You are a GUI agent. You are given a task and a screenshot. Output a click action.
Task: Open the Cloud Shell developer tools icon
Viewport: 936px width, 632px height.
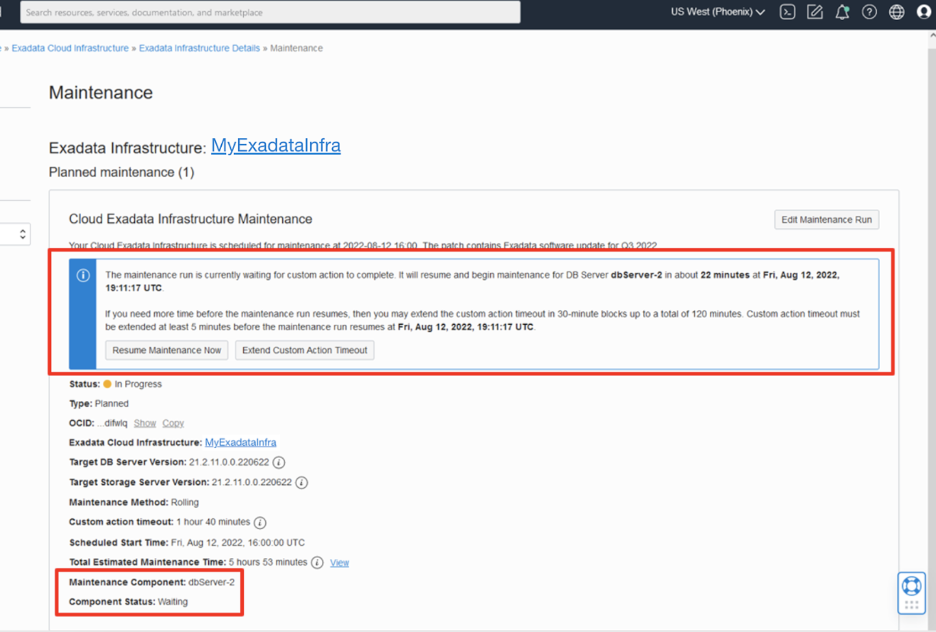point(787,12)
